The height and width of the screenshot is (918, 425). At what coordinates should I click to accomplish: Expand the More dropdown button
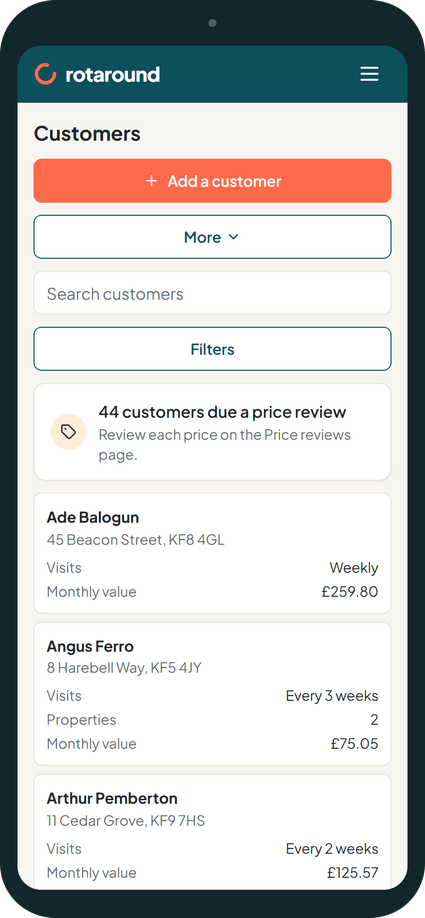[212, 237]
